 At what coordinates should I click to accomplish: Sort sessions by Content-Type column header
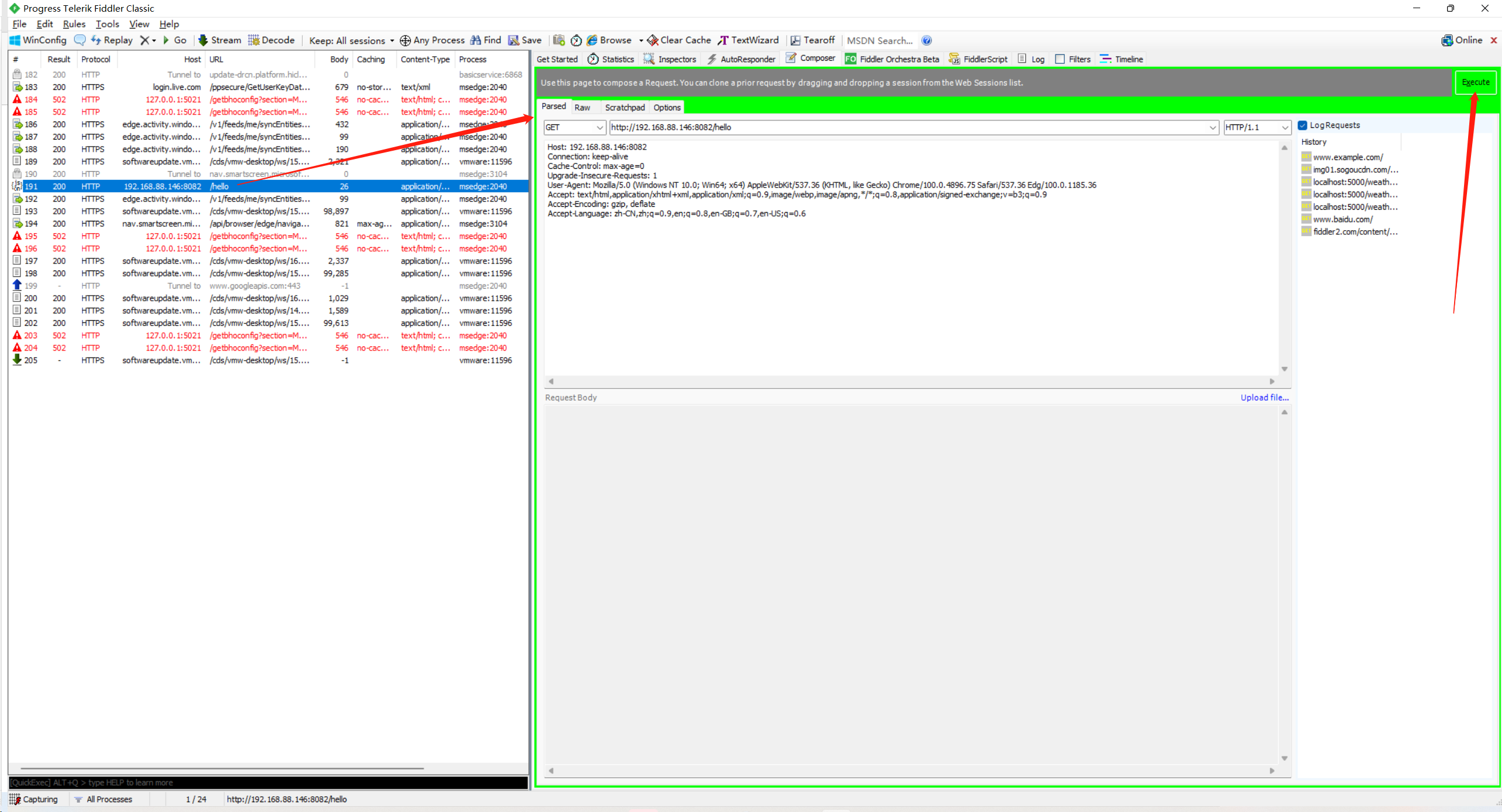click(x=425, y=59)
